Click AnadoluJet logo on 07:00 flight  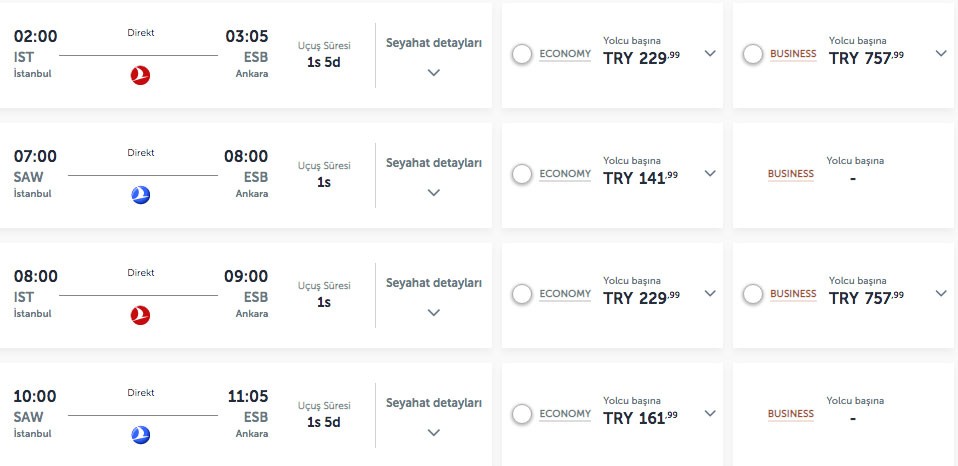[x=141, y=195]
